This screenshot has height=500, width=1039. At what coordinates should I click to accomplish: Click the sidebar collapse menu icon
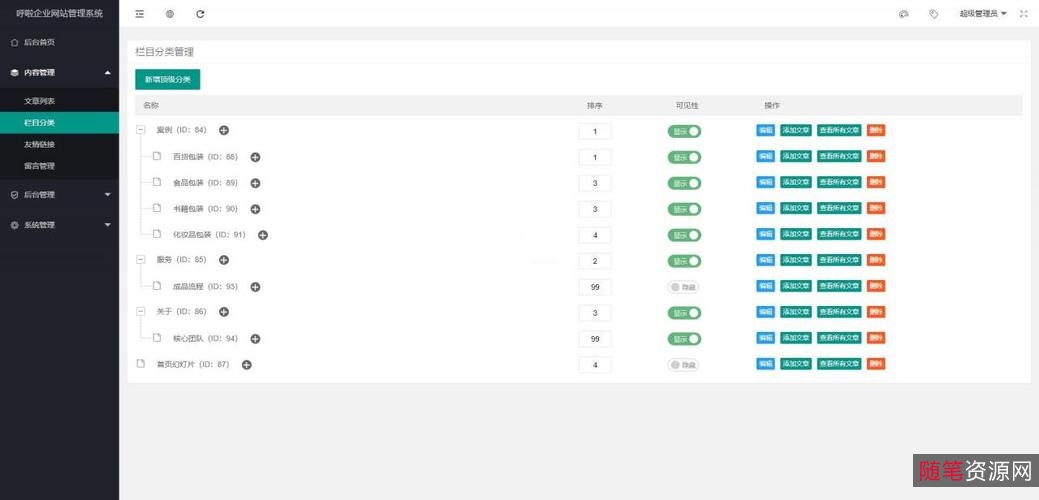[x=139, y=14]
